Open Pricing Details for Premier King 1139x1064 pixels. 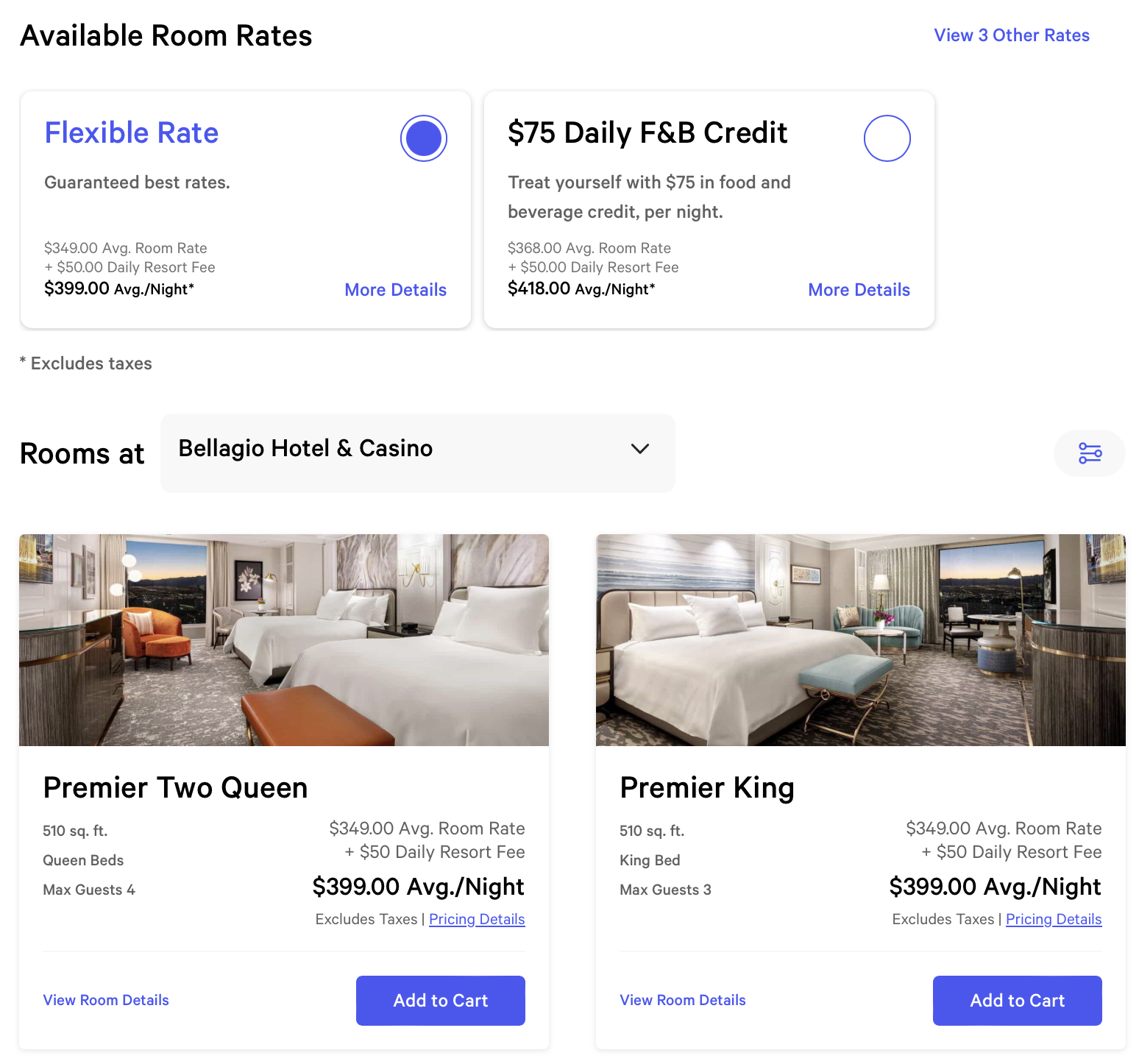(1054, 919)
